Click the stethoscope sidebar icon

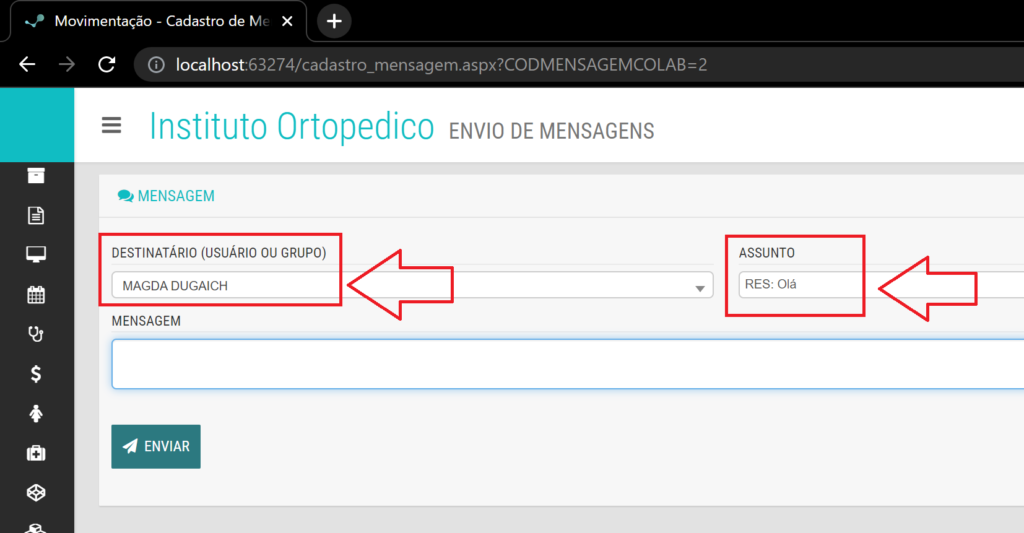(x=36, y=334)
